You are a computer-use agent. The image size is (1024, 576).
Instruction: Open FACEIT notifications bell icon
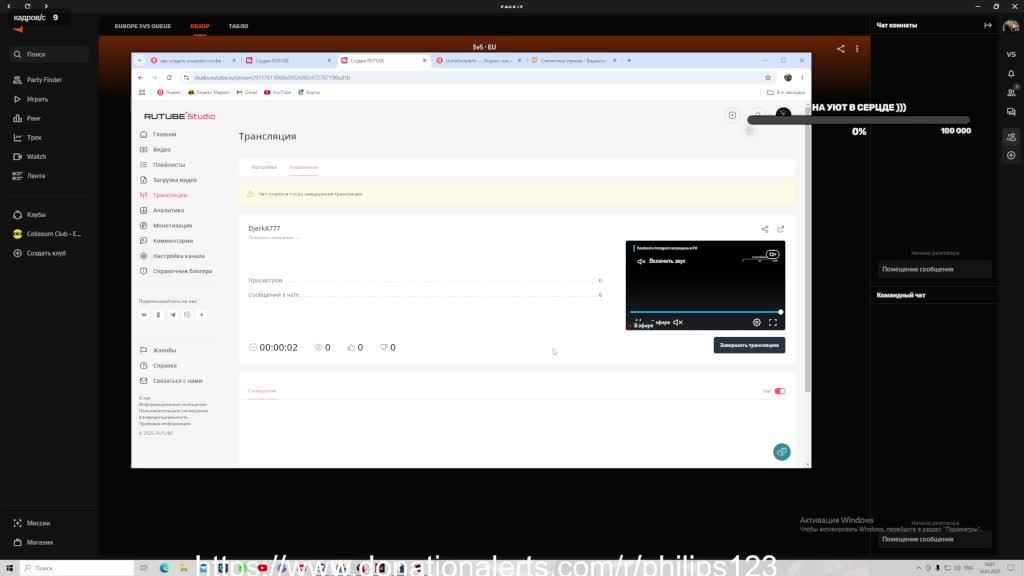[1011, 74]
